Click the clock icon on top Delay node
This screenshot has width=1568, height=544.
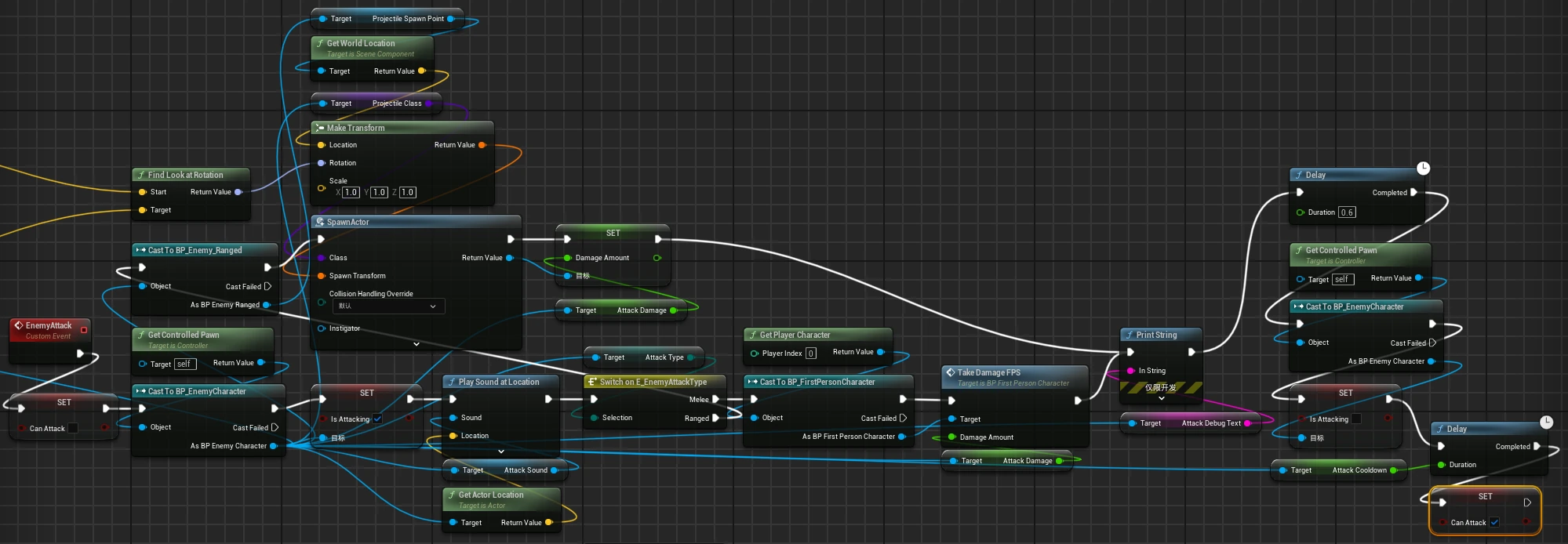tap(1423, 168)
